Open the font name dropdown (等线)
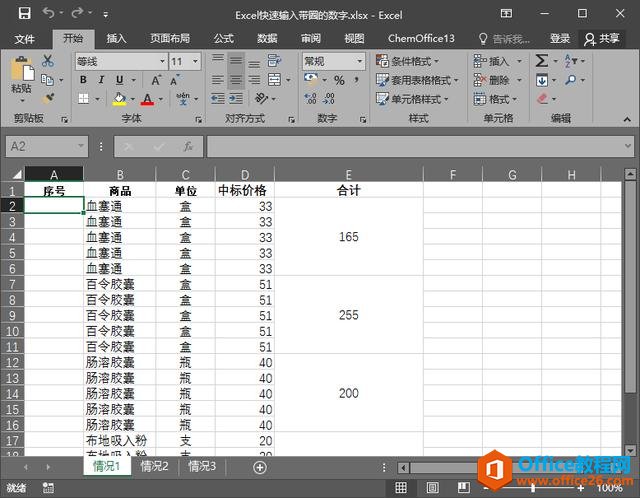Viewport: 640px width, 498px height. 119,61
